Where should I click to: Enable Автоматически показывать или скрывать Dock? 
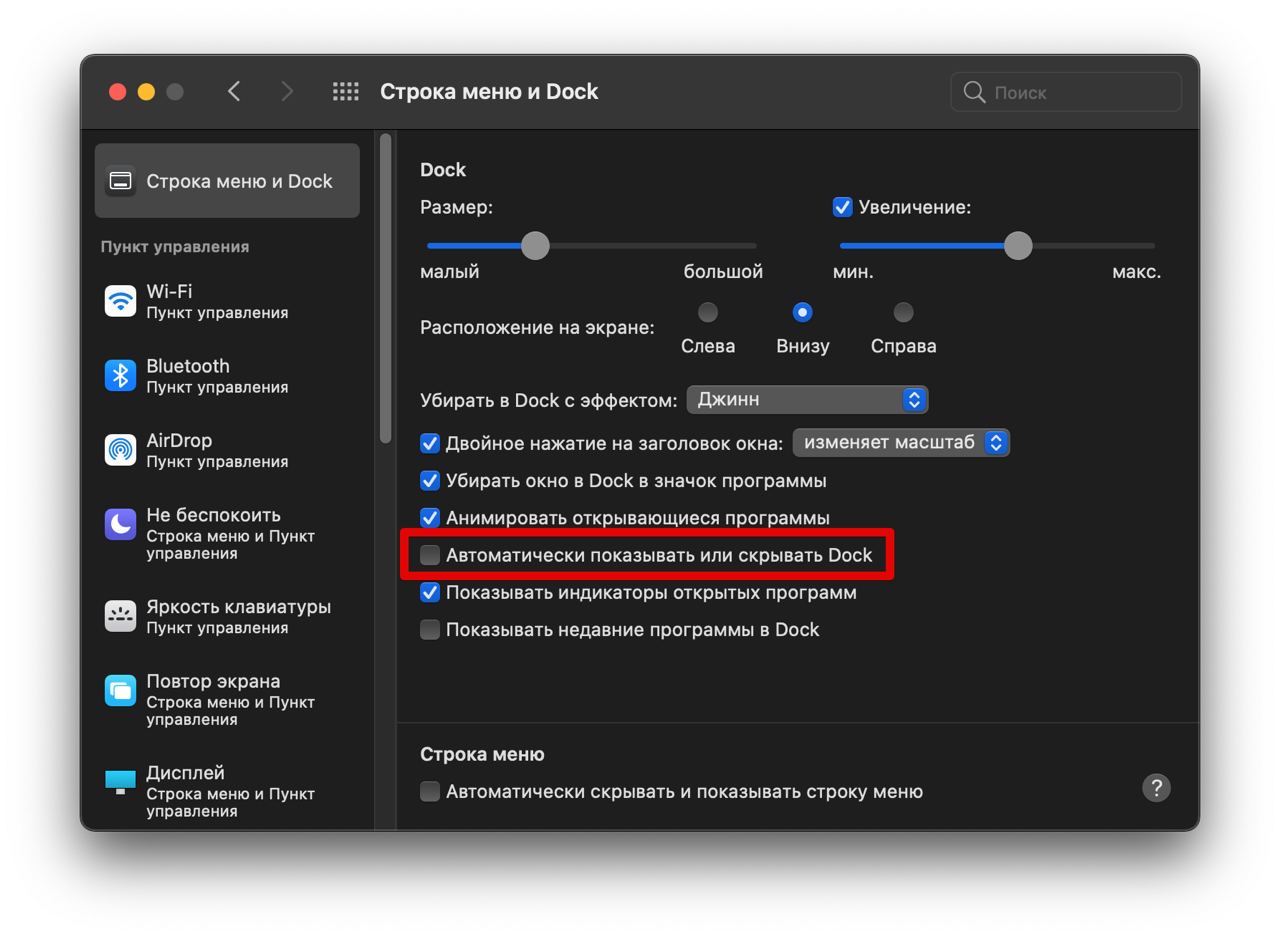click(x=430, y=555)
